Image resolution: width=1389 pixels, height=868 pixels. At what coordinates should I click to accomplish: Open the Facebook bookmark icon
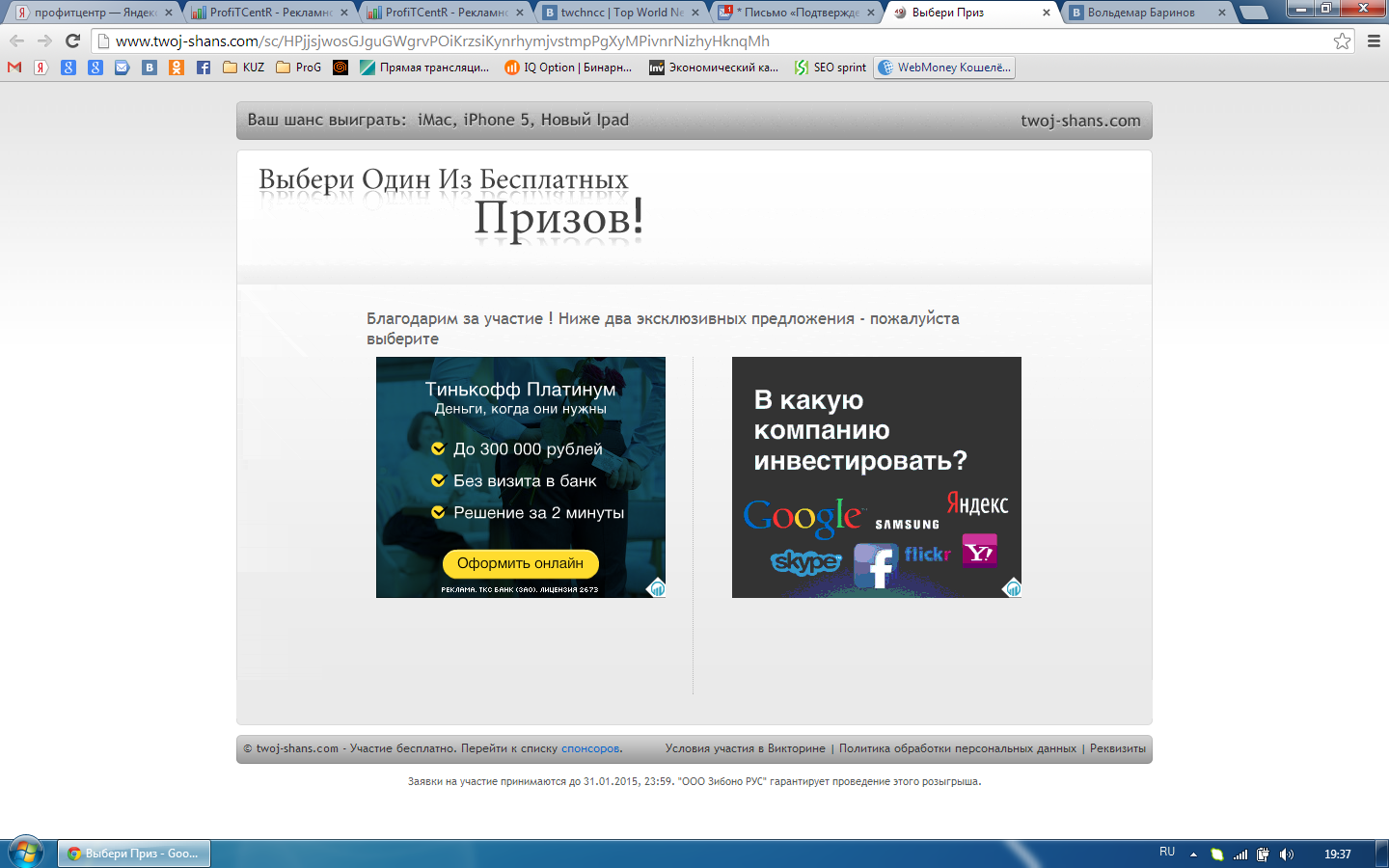[x=204, y=68]
